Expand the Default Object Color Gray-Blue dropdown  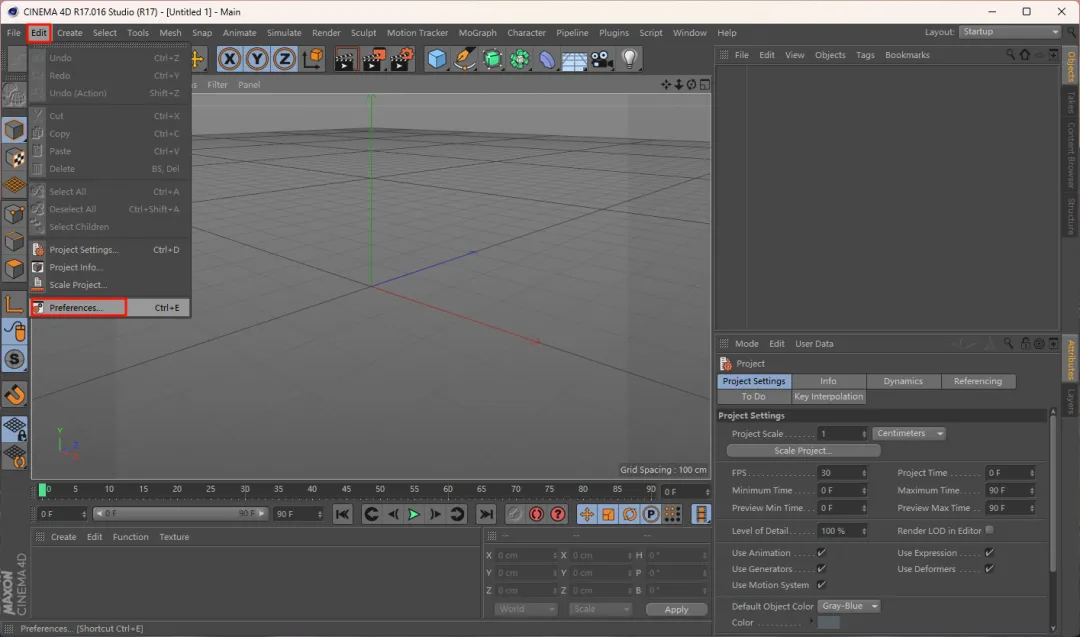coord(849,606)
